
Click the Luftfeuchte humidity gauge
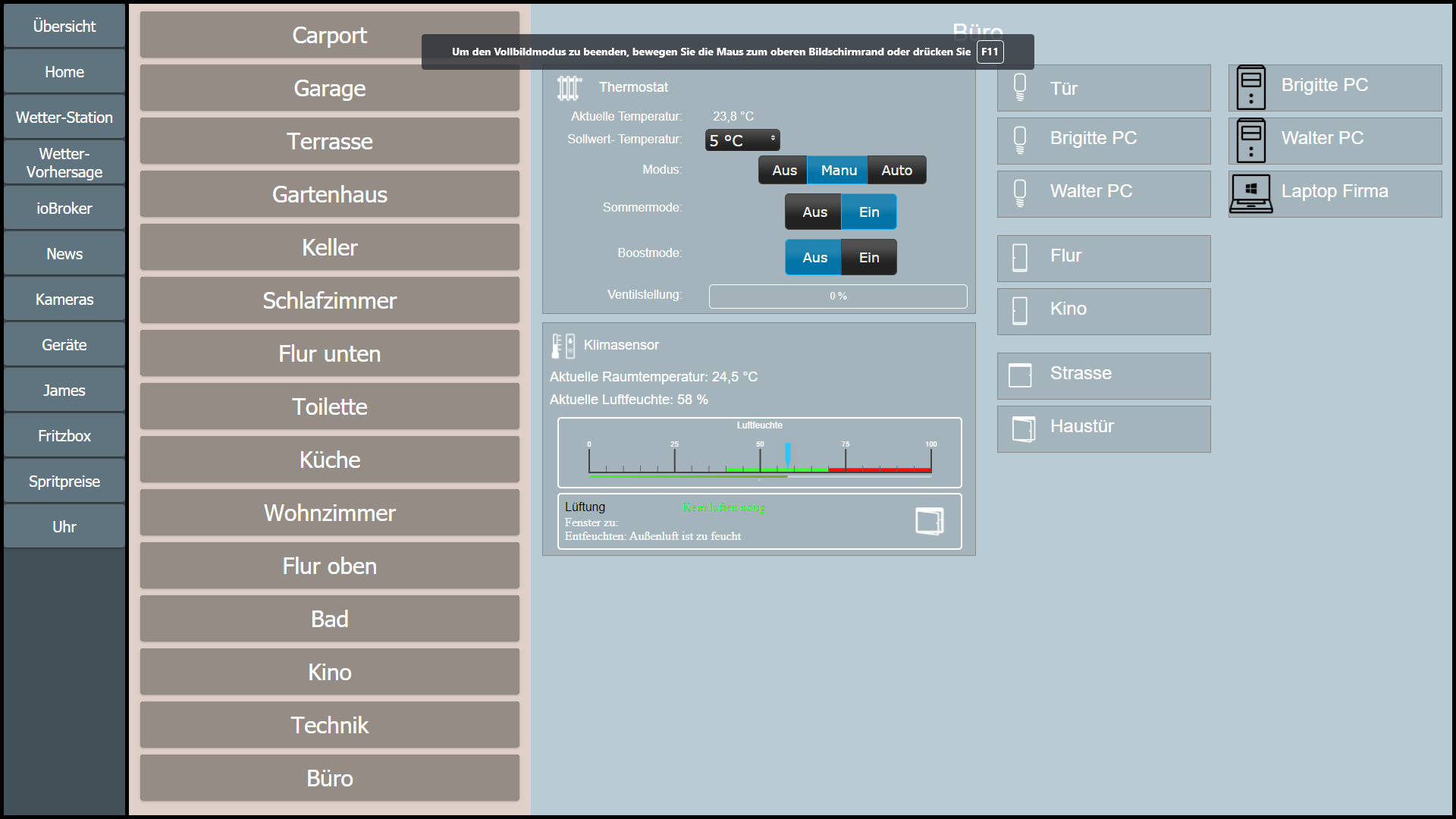[x=759, y=453]
